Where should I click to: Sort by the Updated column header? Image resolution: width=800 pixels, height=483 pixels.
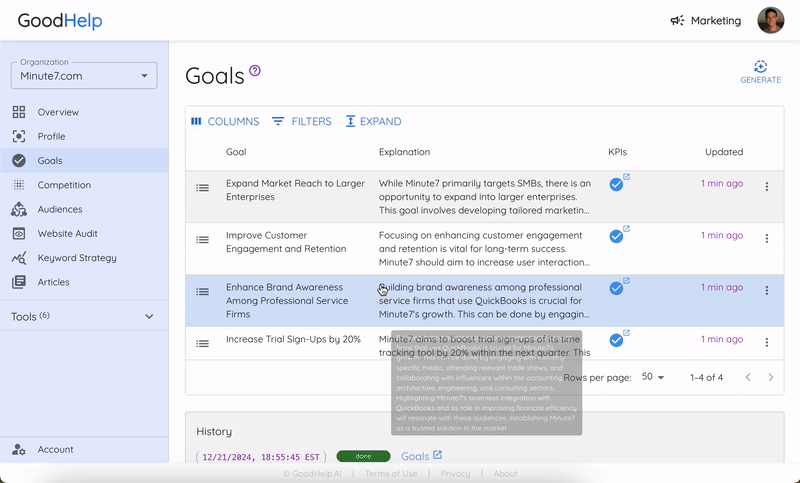pyautogui.click(x=724, y=152)
